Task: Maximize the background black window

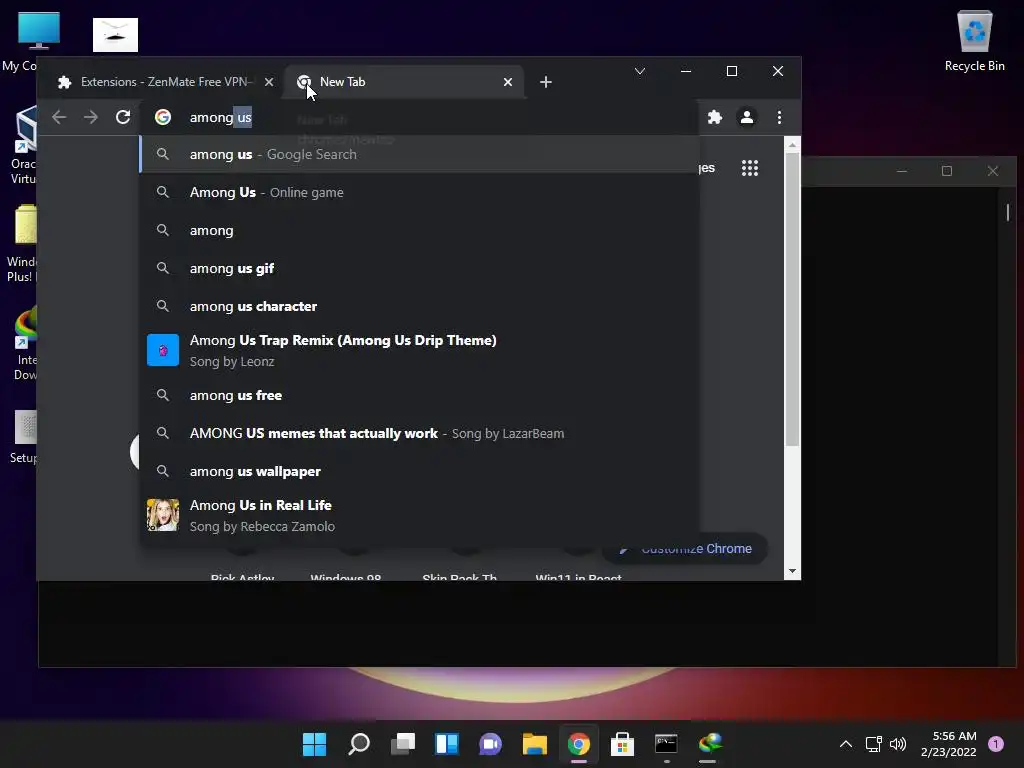Action: [x=947, y=171]
